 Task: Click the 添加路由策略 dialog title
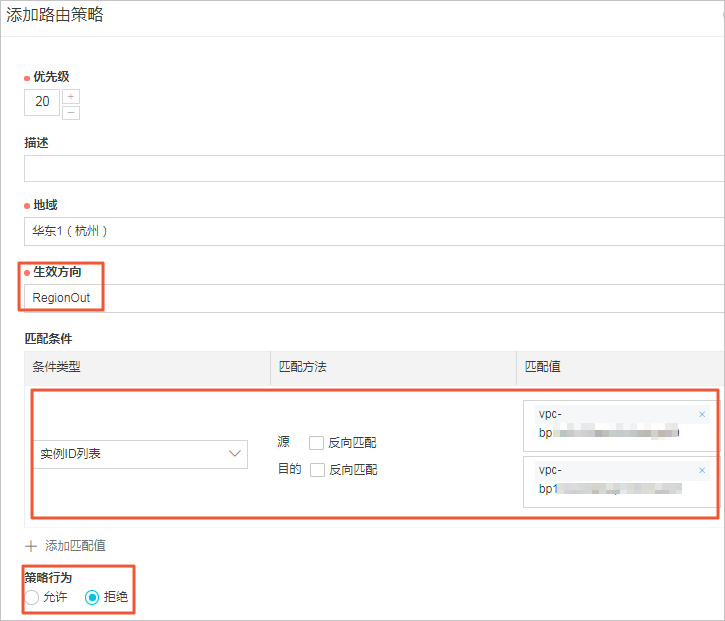55,15
